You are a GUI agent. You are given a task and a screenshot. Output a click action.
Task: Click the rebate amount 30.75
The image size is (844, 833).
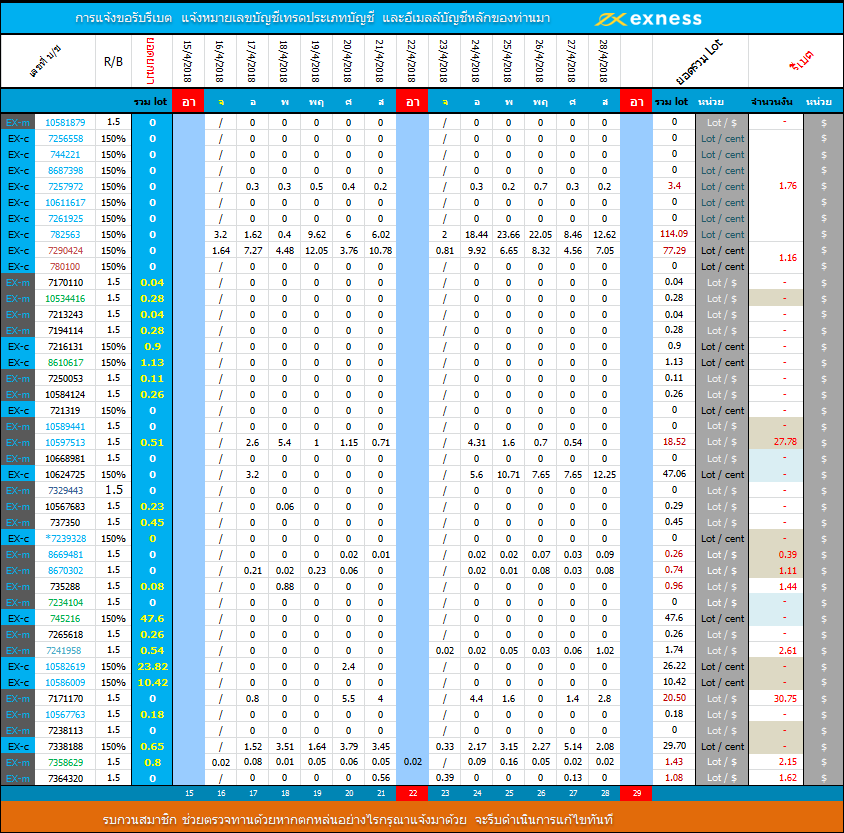pos(785,698)
